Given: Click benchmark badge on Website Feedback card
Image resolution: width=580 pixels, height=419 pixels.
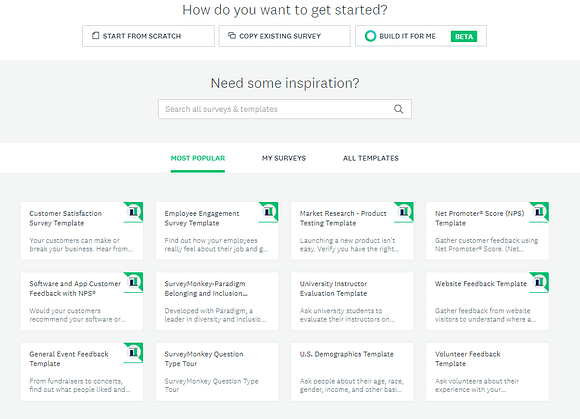Looking at the screenshot, I should tap(539, 282).
